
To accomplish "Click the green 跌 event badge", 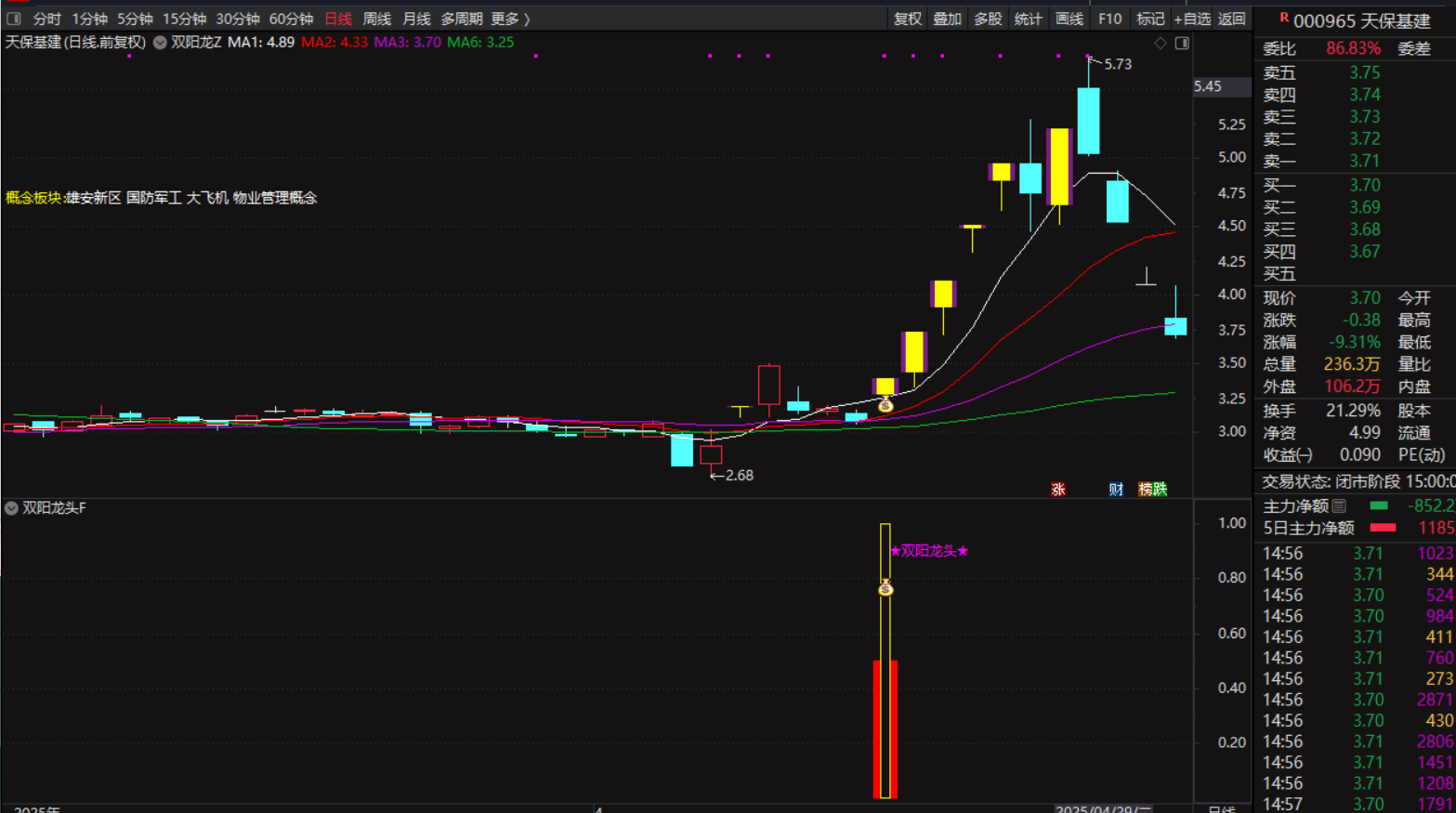I will (1160, 490).
